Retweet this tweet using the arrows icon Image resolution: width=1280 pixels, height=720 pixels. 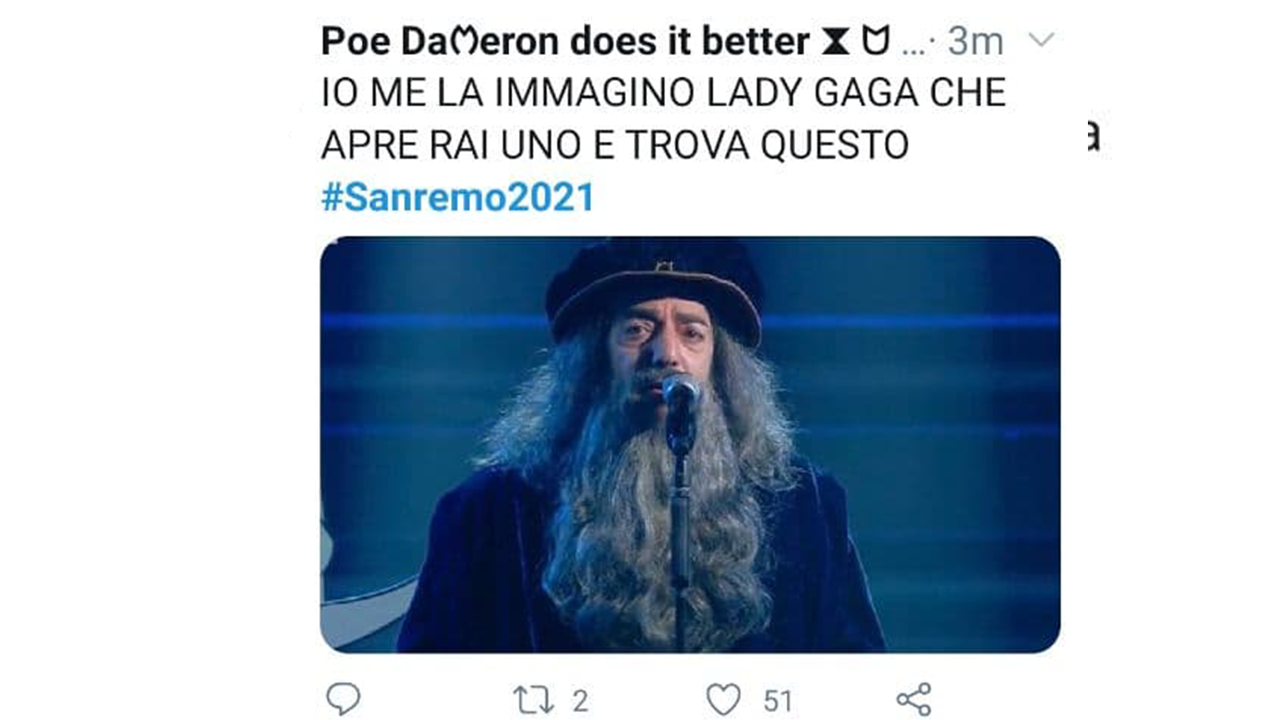click(x=532, y=700)
